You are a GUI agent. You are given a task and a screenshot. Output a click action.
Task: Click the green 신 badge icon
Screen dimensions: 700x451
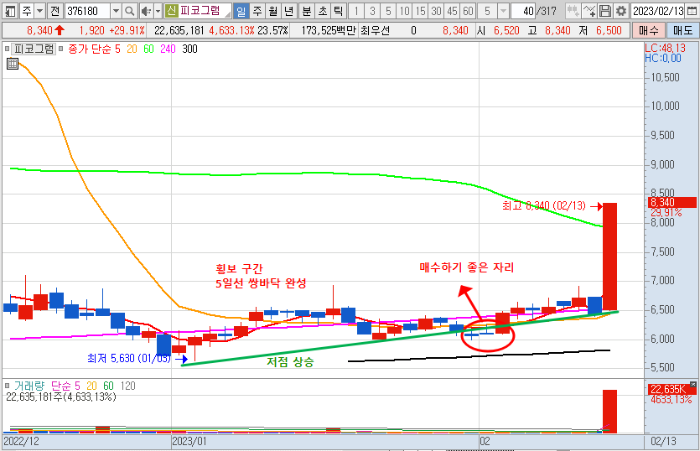tap(171, 10)
